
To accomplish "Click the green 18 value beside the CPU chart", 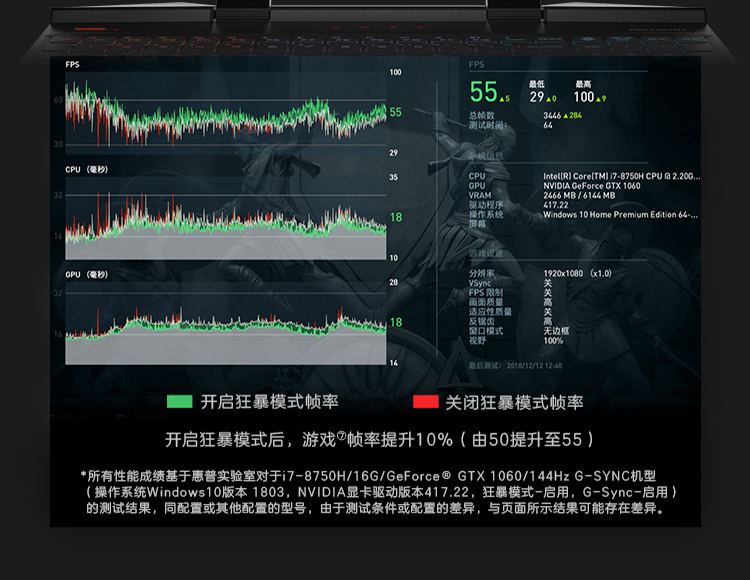I will coord(396,218).
